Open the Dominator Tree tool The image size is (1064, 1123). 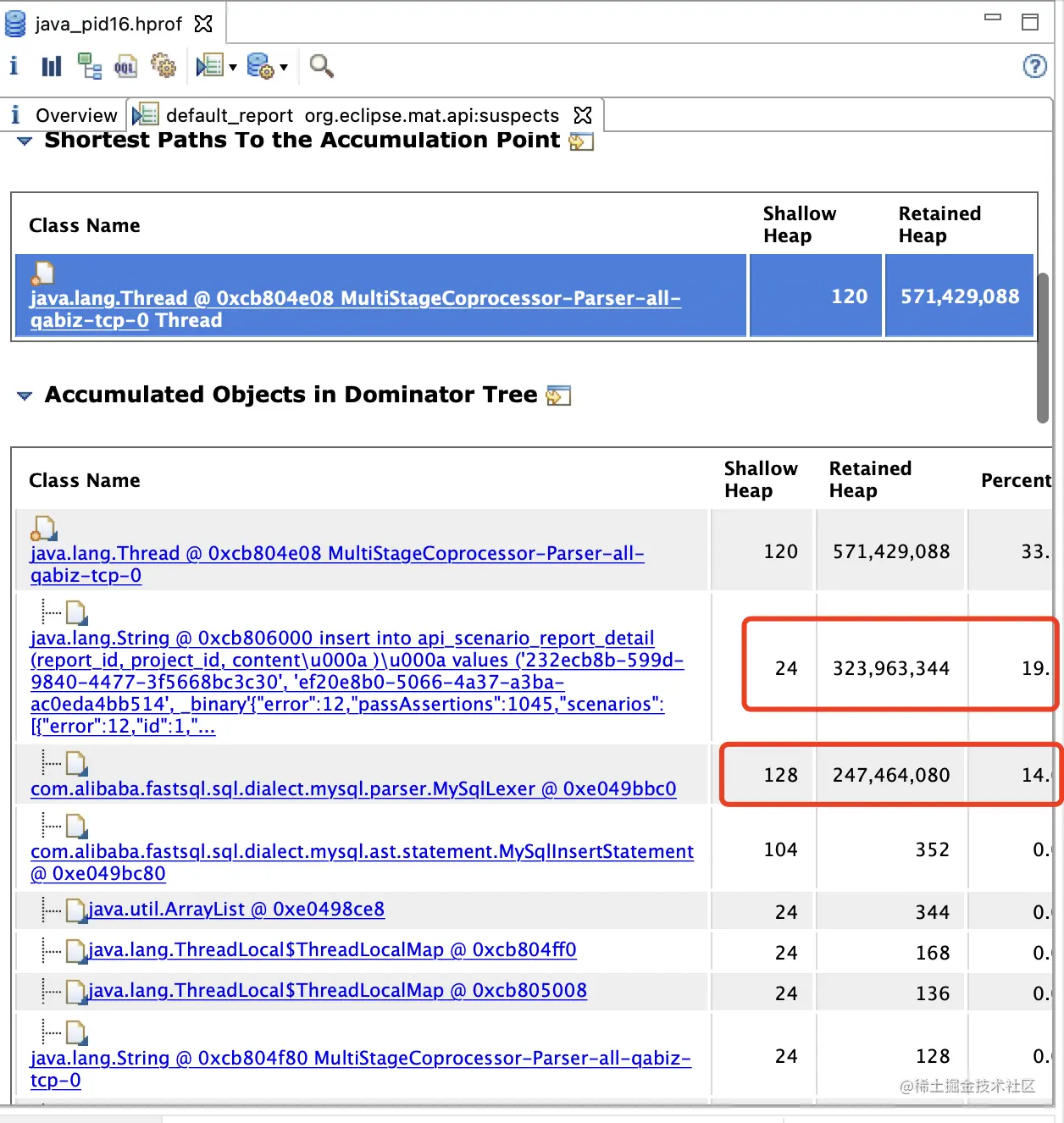[x=89, y=66]
